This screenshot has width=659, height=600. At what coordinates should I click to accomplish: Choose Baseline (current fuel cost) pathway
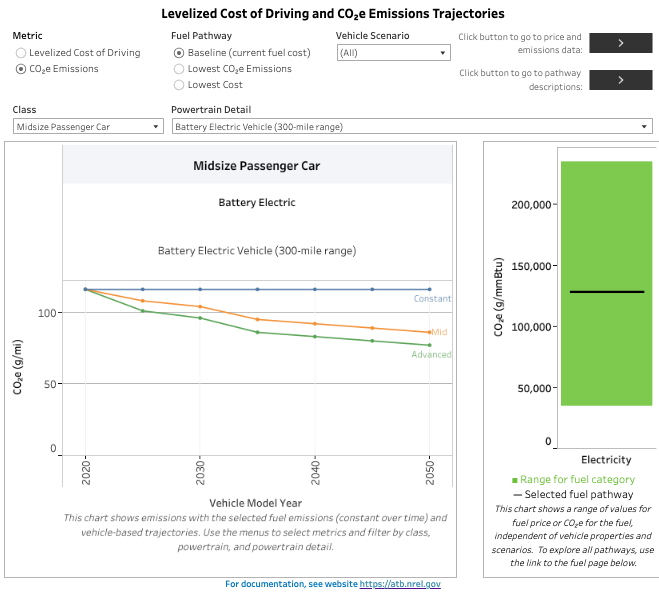pyautogui.click(x=179, y=52)
